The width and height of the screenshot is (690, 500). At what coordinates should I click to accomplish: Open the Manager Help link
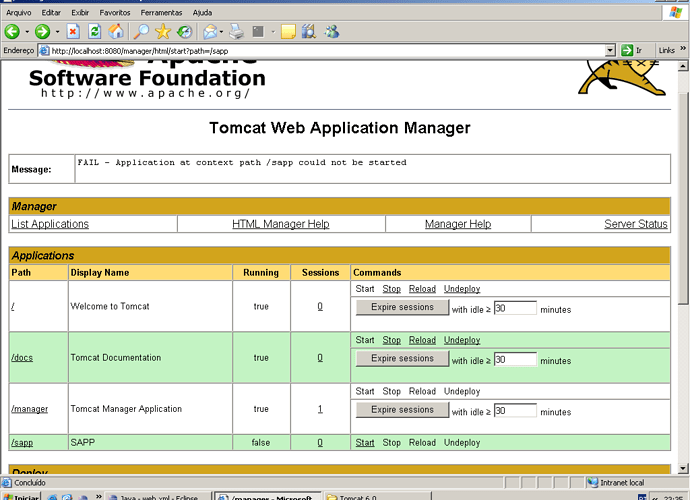click(x=458, y=224)
